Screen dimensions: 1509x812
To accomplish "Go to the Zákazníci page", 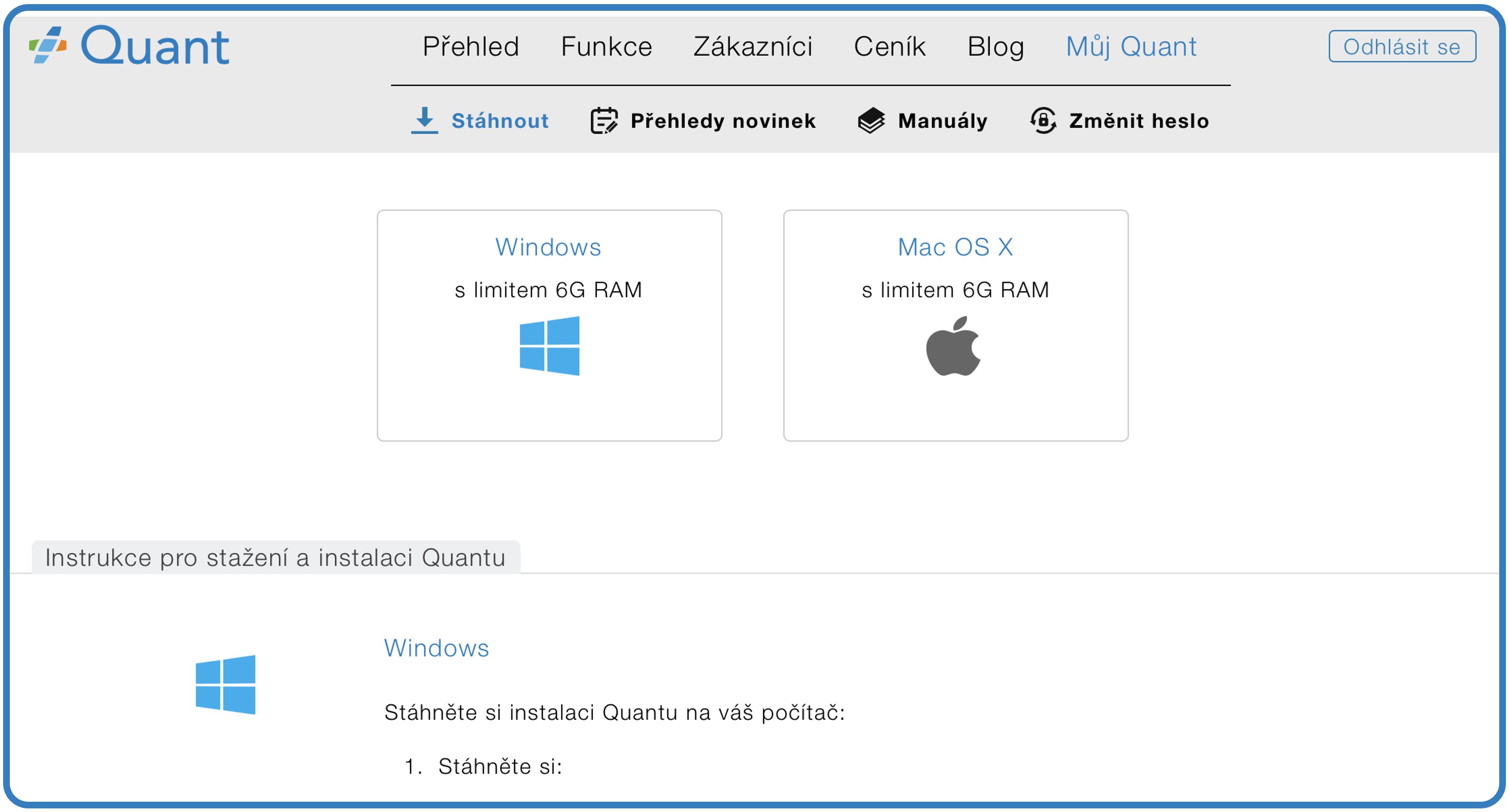I will click(x=753, y=46).
